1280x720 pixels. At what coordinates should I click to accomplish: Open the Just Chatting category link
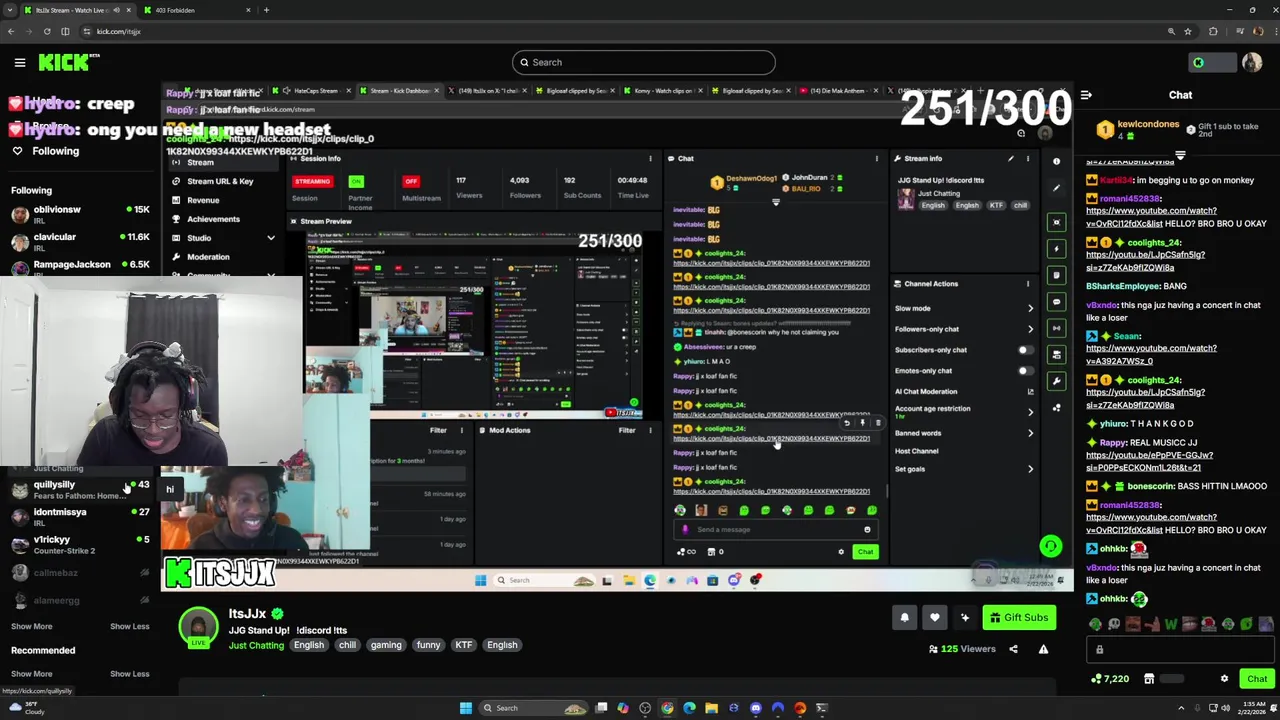point(256,645)
